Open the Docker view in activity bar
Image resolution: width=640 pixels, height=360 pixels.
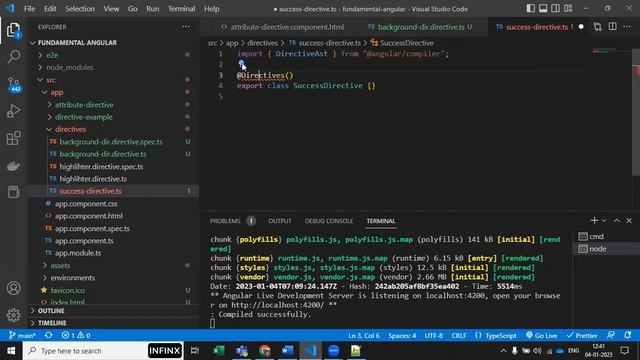tap(13, 166)
